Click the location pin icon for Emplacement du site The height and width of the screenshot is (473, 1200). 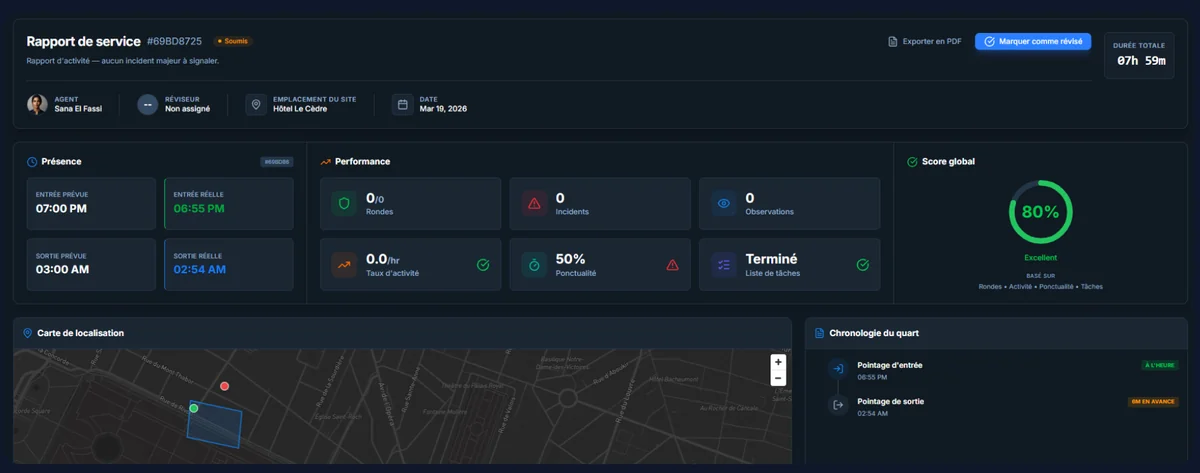pyautogui.click(x=256, y=104)
